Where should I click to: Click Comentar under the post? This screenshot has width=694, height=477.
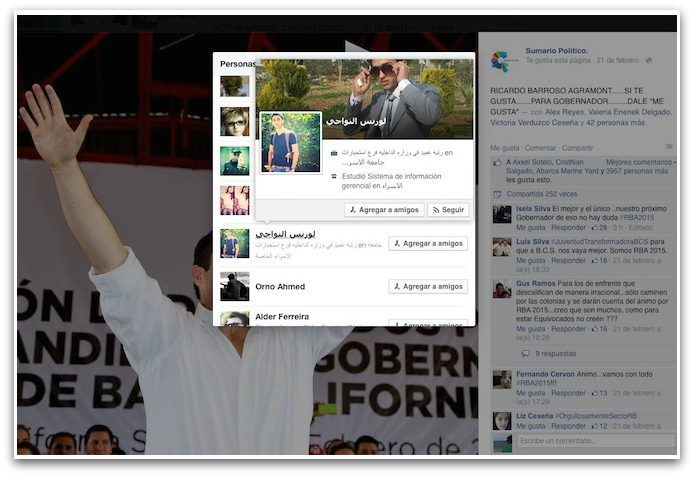(x=543, y=148)
